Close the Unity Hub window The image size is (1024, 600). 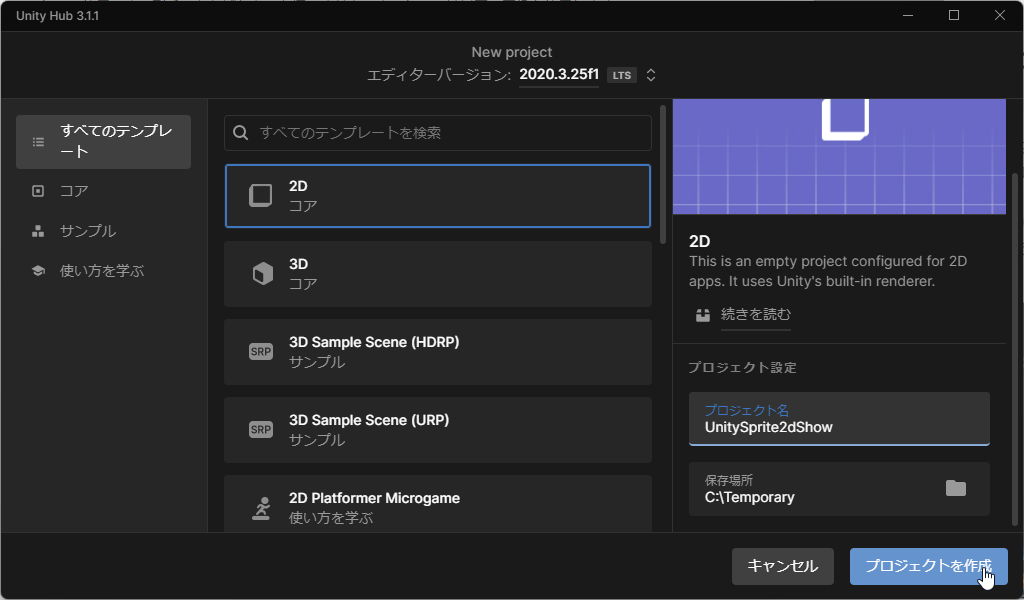pyautogui.click(x=1000, y=15)
